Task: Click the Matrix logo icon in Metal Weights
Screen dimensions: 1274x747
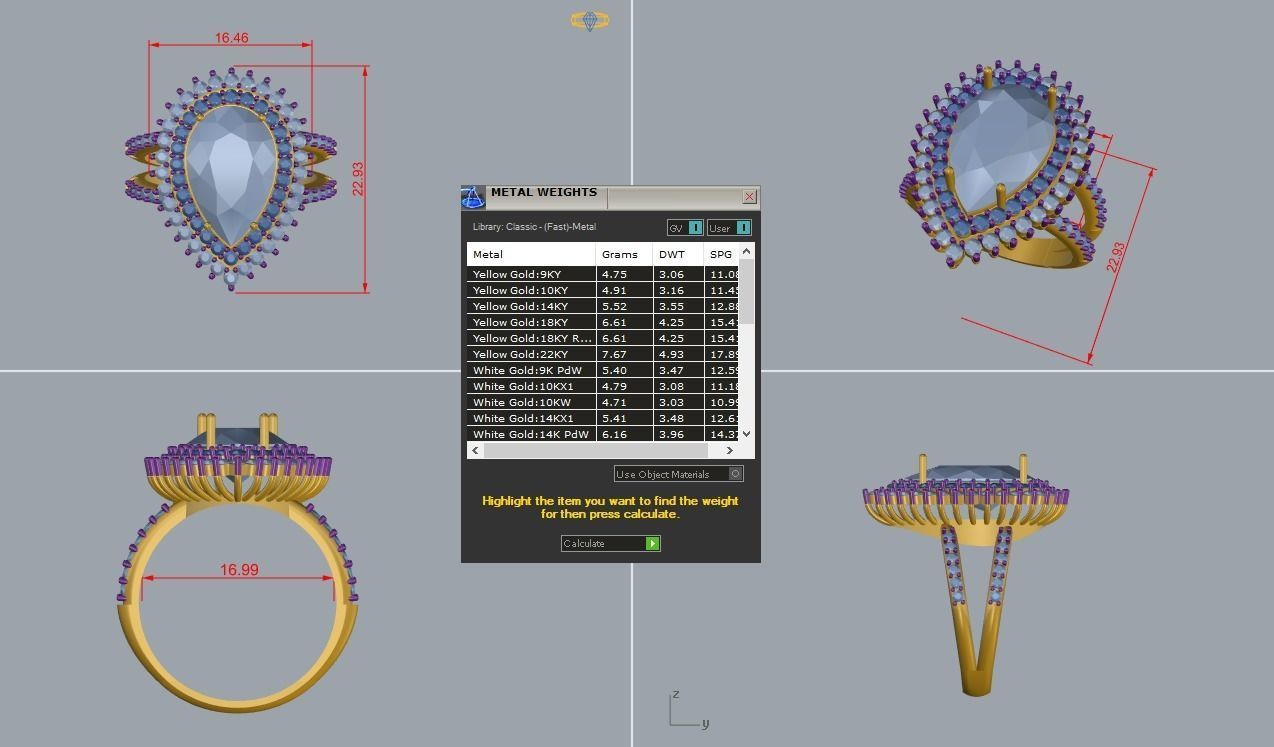Action: click(473, 197)
